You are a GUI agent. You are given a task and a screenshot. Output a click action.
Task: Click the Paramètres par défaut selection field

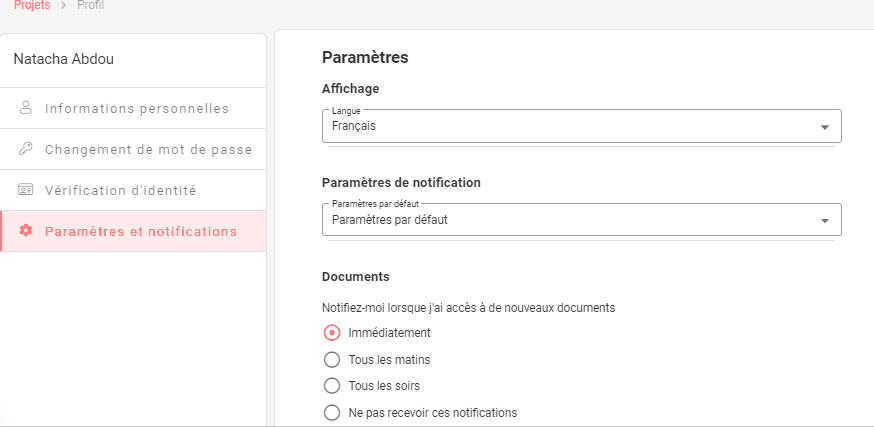click(570, 220)
